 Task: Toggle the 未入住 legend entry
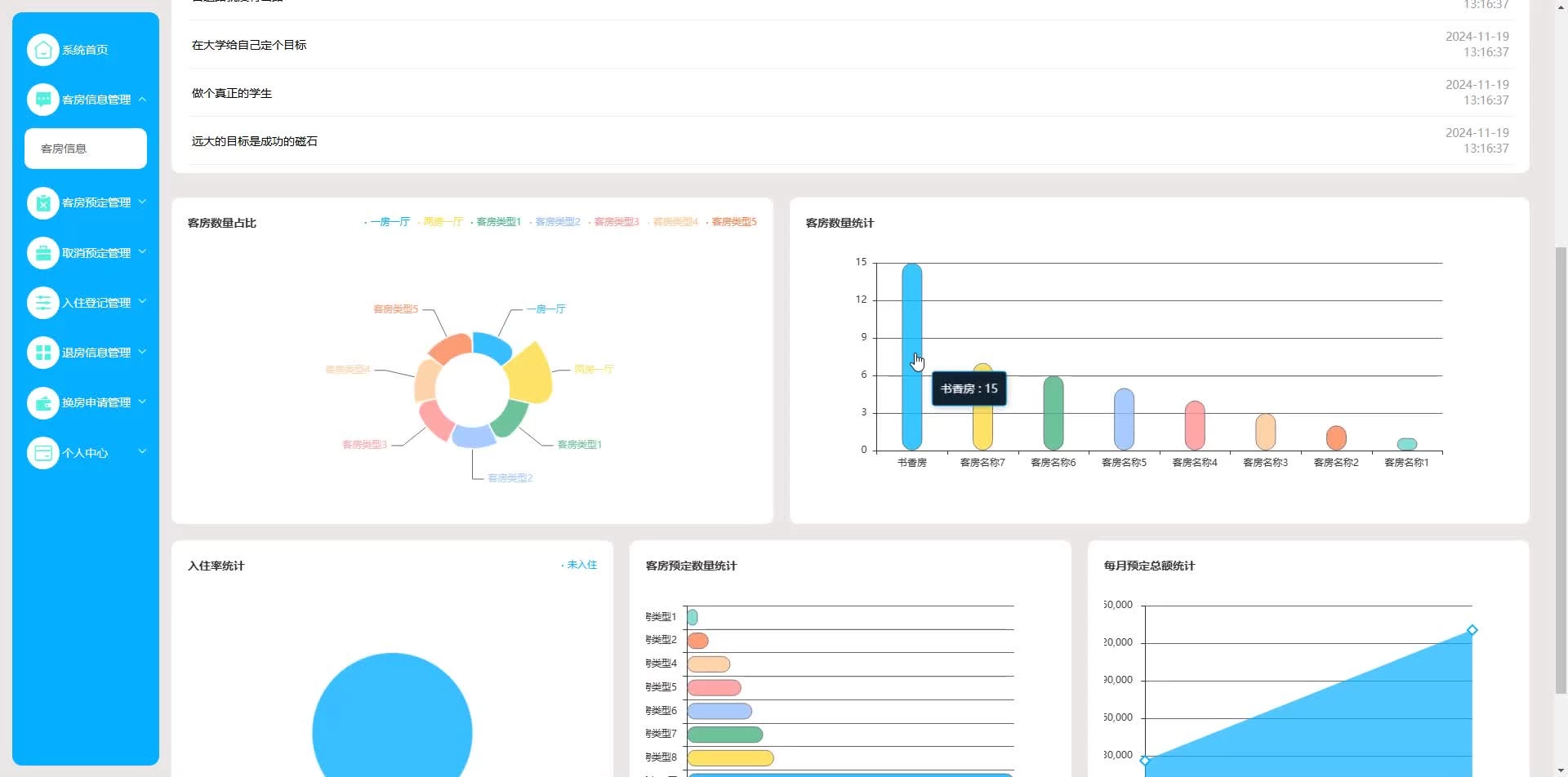(x=579, y=565)
